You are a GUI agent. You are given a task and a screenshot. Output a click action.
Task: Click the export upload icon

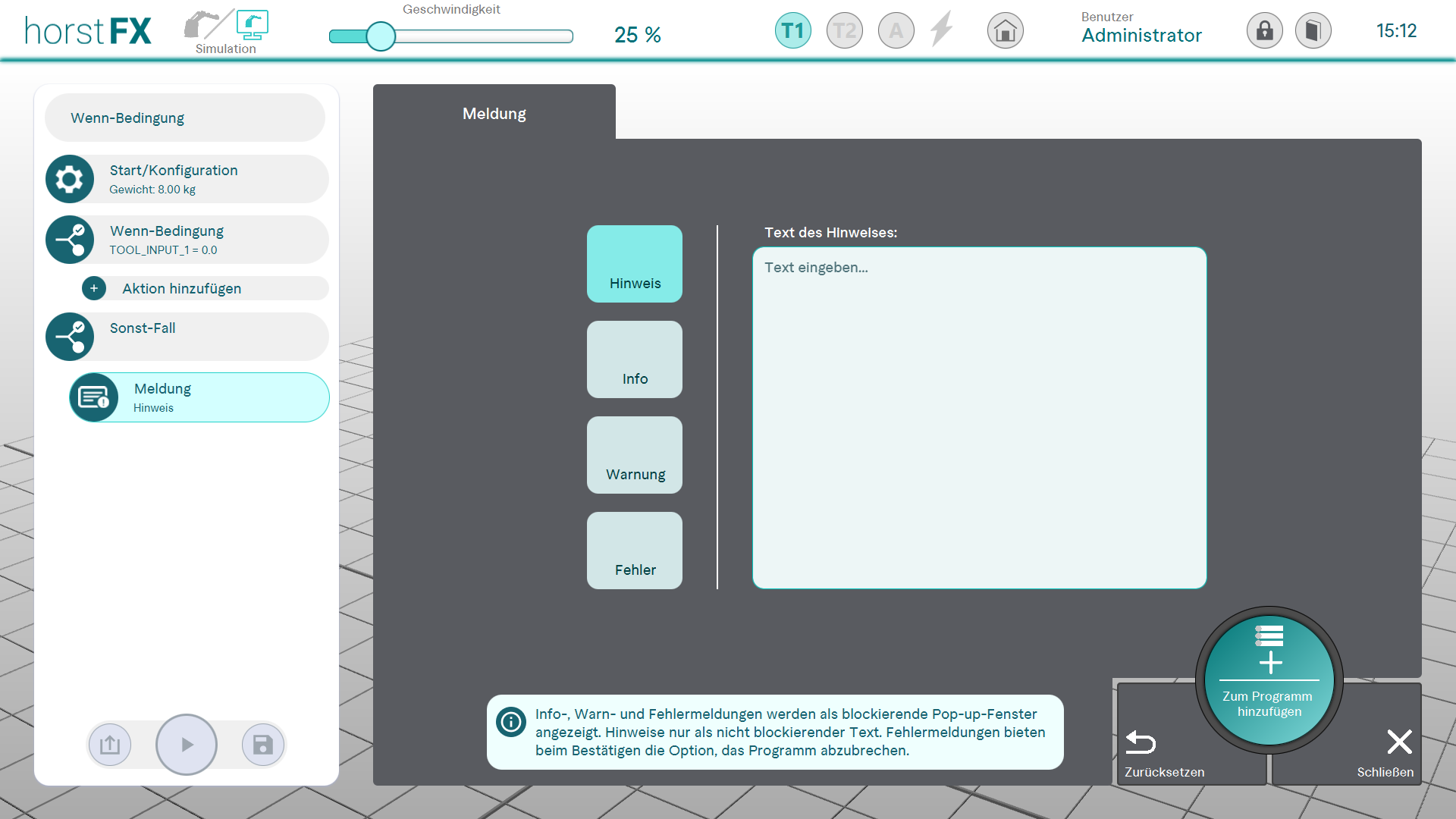[x=110, y=745]
